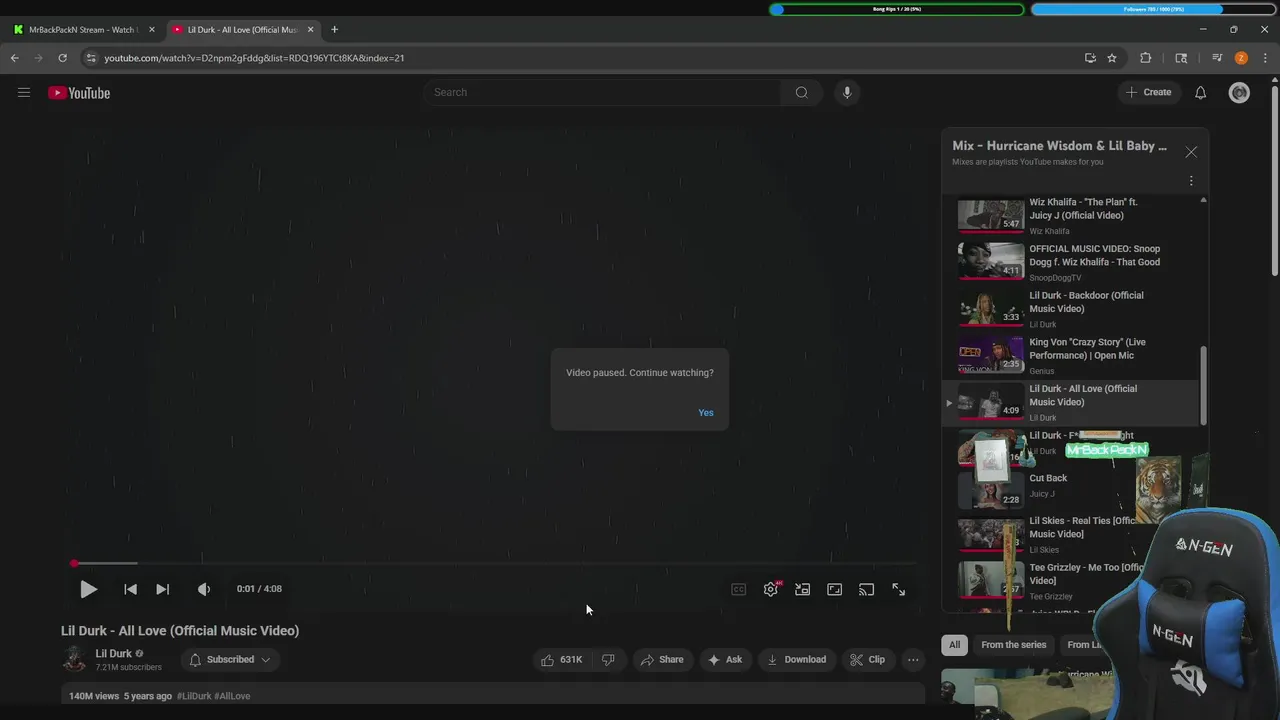Viewport: 1280px width, 720px height.
Task: Select the From the series chip
Action: [x=1013, y=645]
